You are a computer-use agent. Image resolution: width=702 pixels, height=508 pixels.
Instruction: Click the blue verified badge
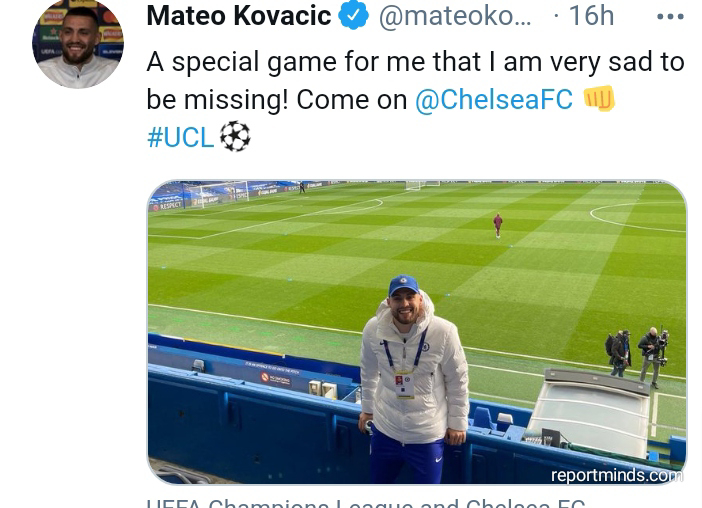353,16
